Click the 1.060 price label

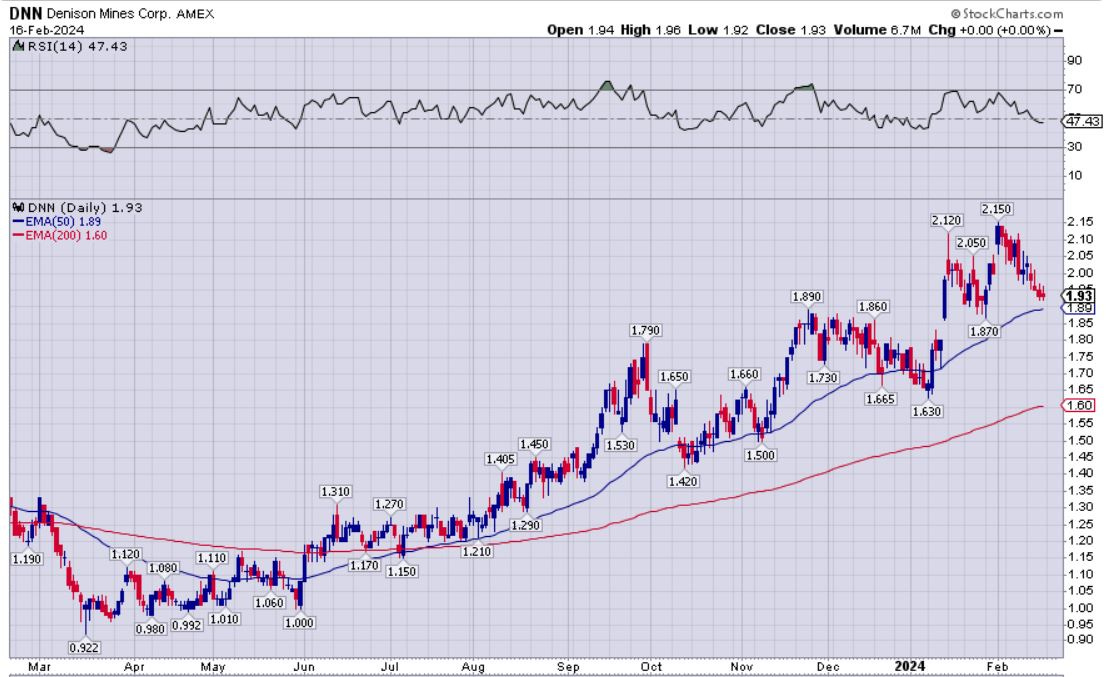point(269,603)
